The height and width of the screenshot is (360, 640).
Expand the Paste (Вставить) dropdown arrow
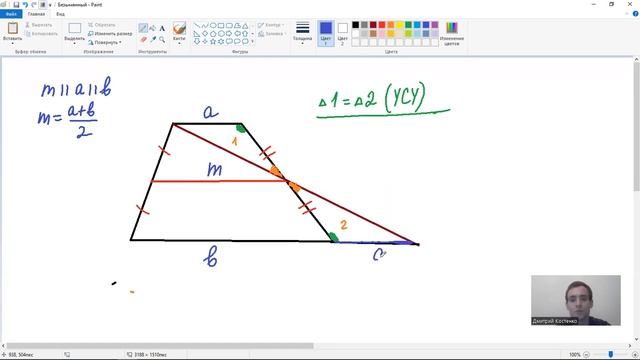click(x=13, y=43)
